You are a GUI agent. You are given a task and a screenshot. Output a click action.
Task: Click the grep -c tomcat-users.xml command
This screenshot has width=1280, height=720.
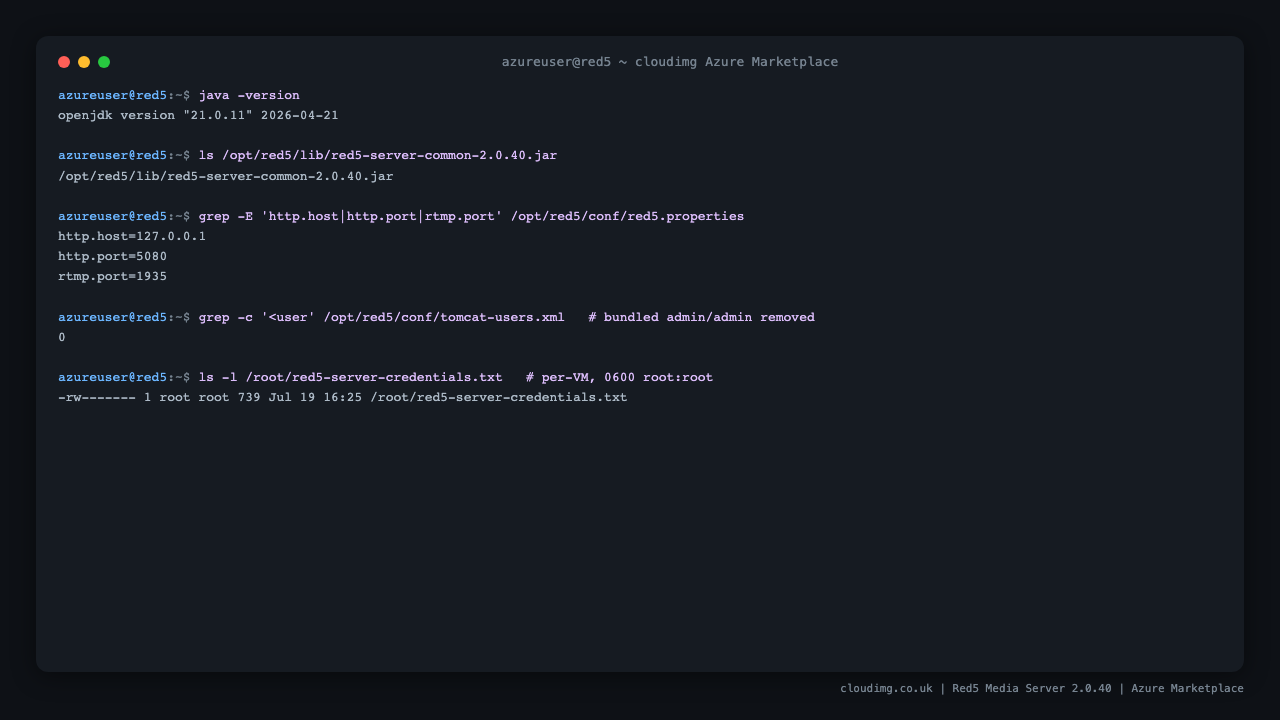tap(382, 317)
